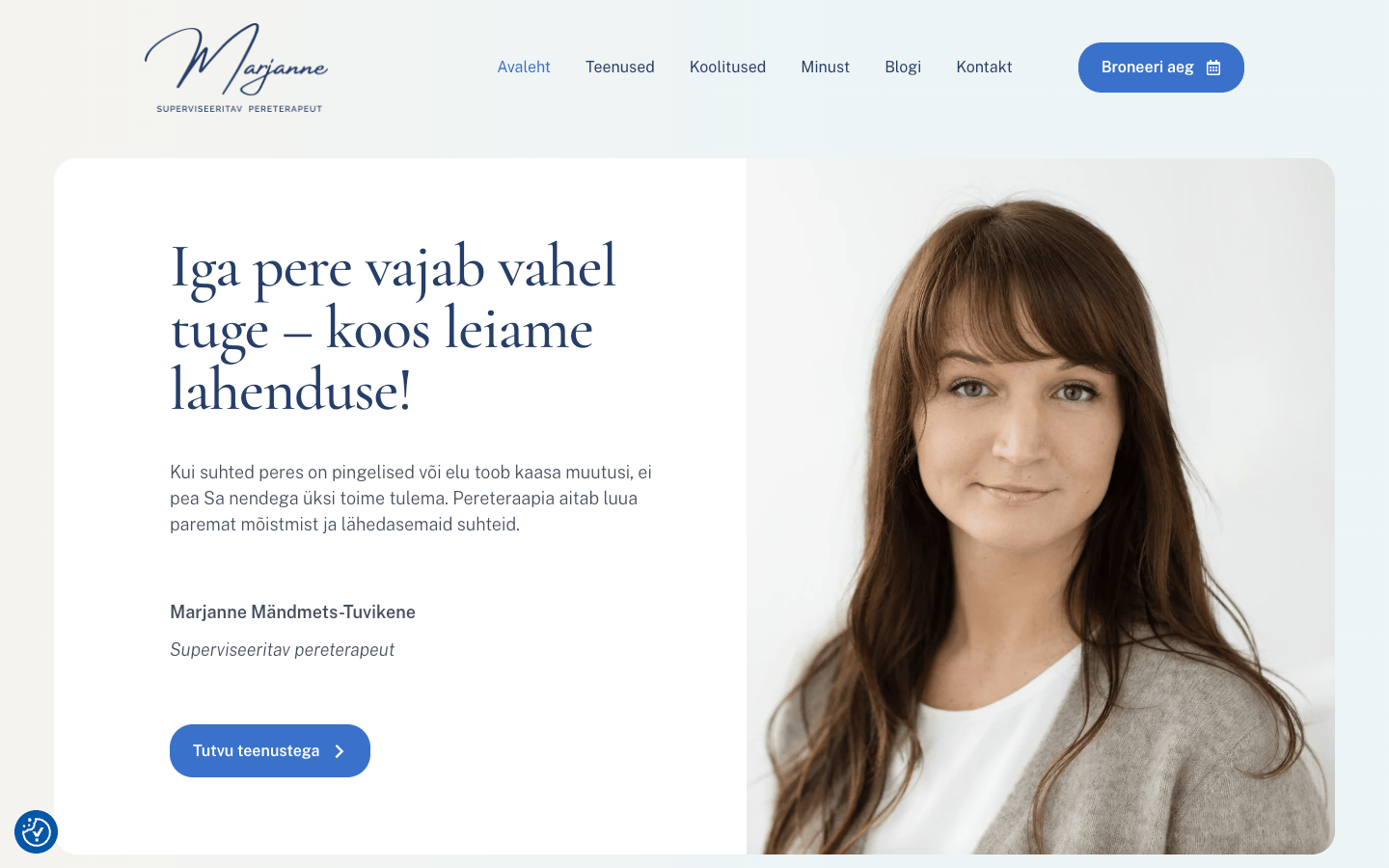This screenshot has width=1389, height=868.
Task: Click the name Marjanne Mändmets-Tuvikene
Action: (292, 611)
